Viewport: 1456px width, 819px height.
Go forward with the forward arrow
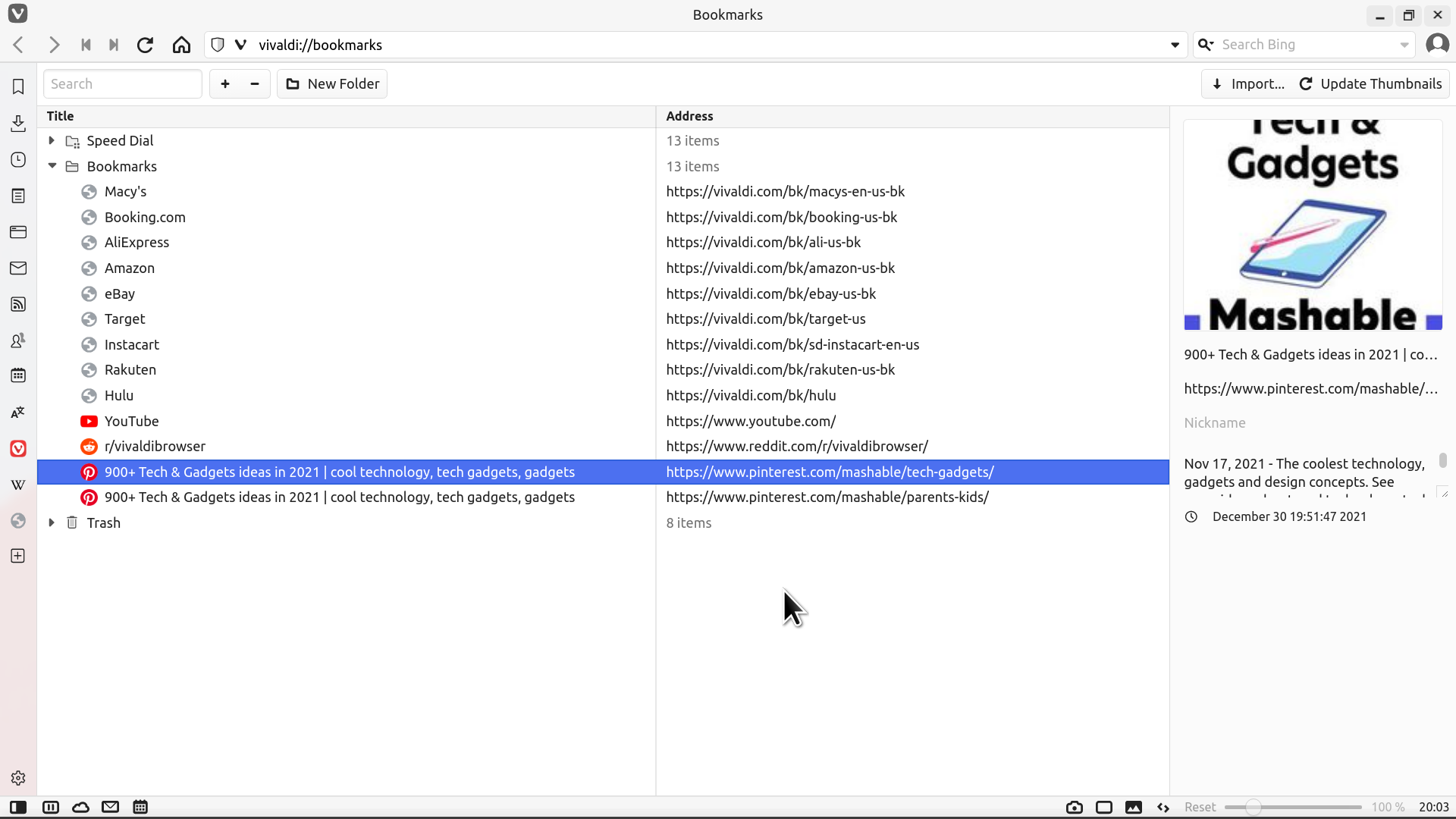[x=54, y=45]
